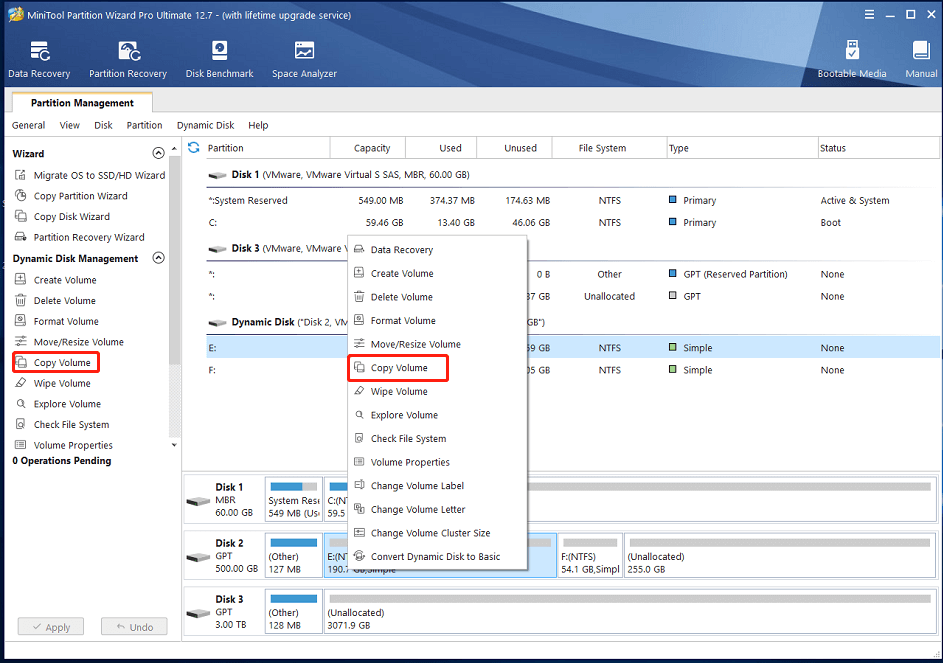This screenshot has height=663, width=943.
Task: Open the hamburger menu in title bar
Action: [870, 14]
